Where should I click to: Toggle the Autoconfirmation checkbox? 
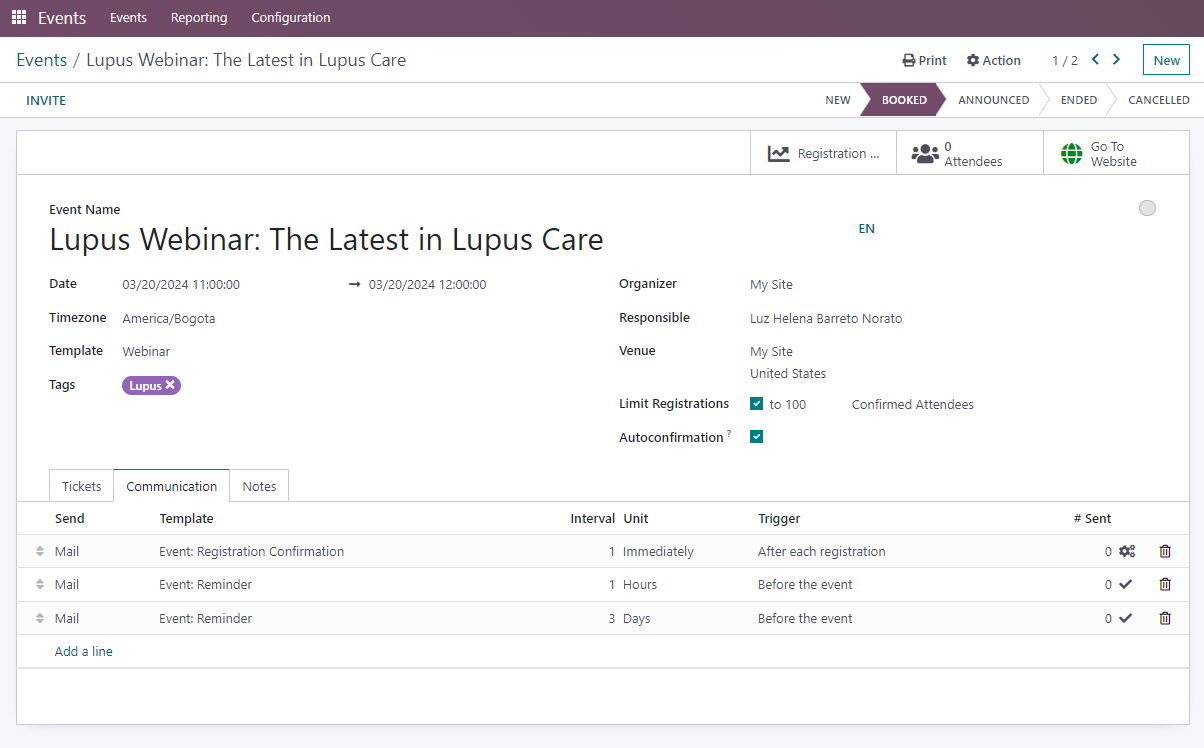pyautogui.click(x=757, y=437)
